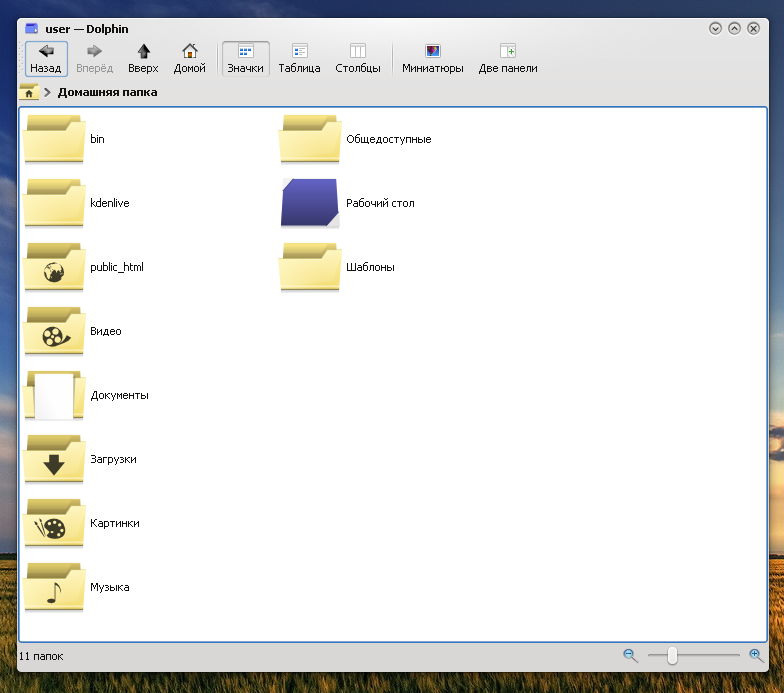The width and height of the screenshot is (784, 693).
Task: Click the public_html label
Action: coord(117,267)
